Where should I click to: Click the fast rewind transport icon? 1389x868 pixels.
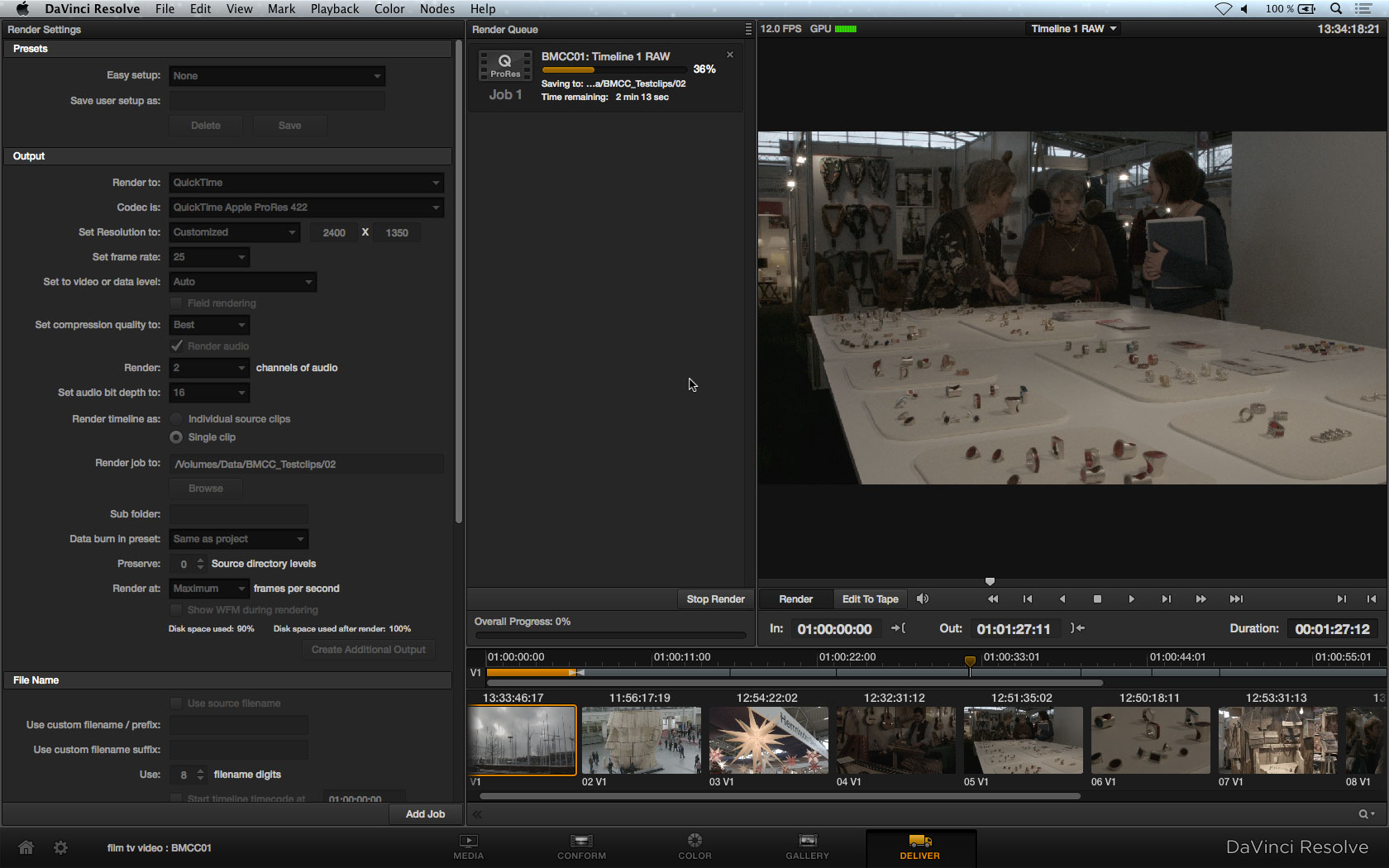coord(993,599)
